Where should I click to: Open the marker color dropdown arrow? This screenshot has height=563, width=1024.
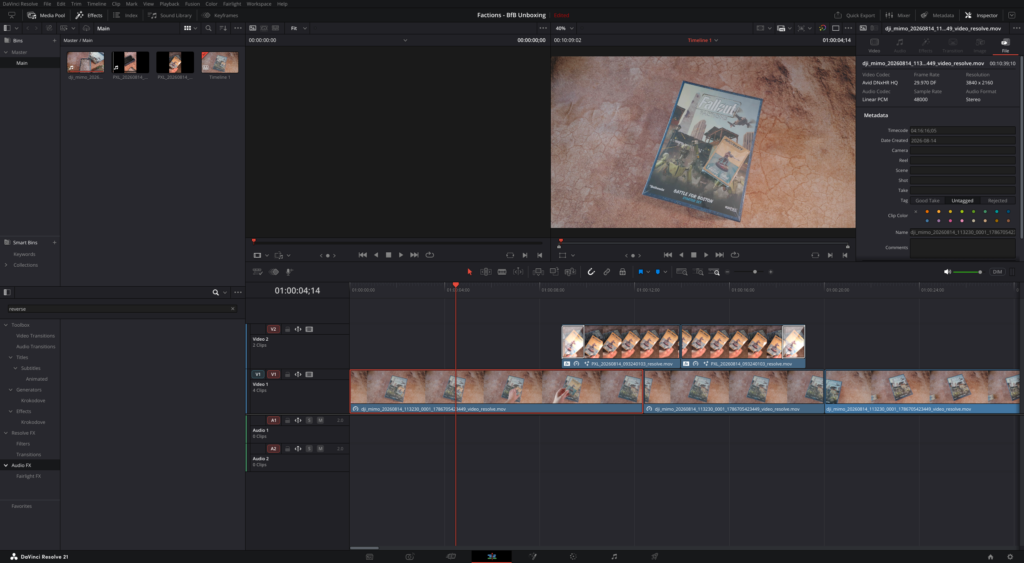click(x=665, y=272)
